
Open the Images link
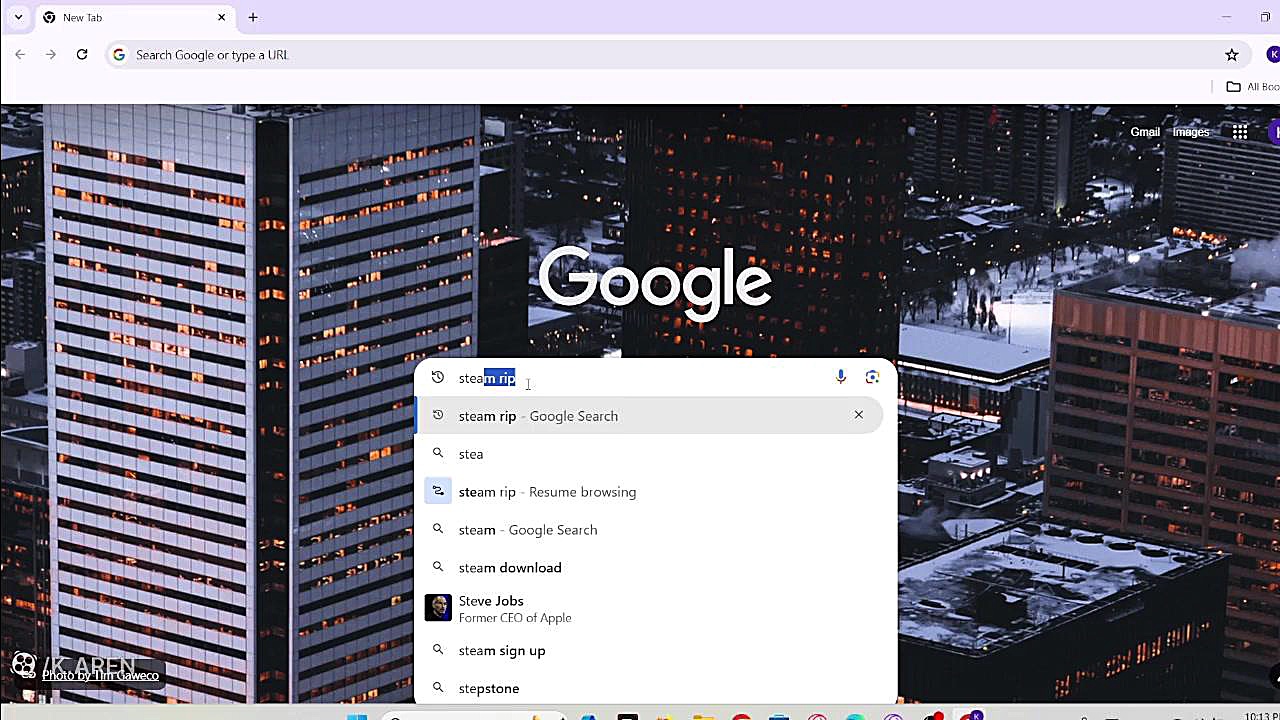coord(1191,132)
